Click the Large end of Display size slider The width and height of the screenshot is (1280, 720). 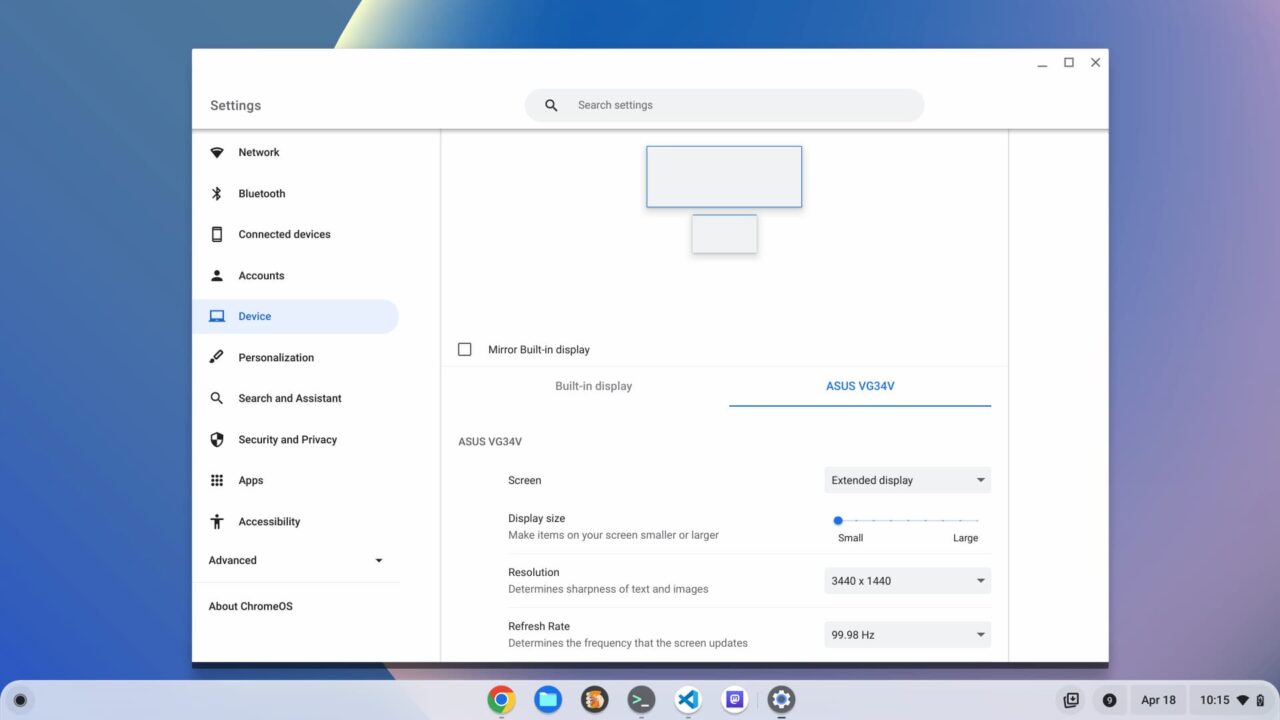point(965,538)
